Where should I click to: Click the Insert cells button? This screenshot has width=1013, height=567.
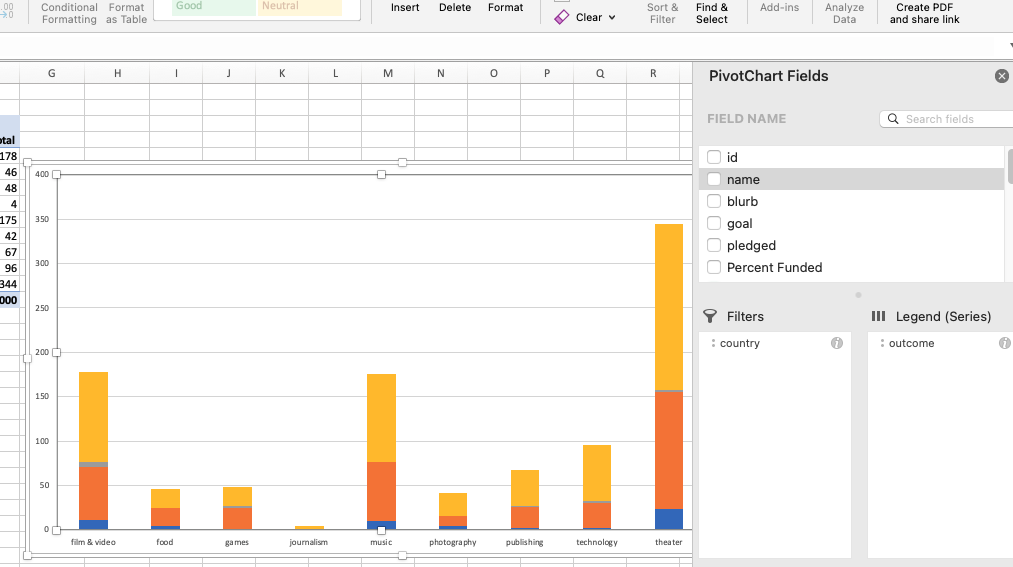405,8
